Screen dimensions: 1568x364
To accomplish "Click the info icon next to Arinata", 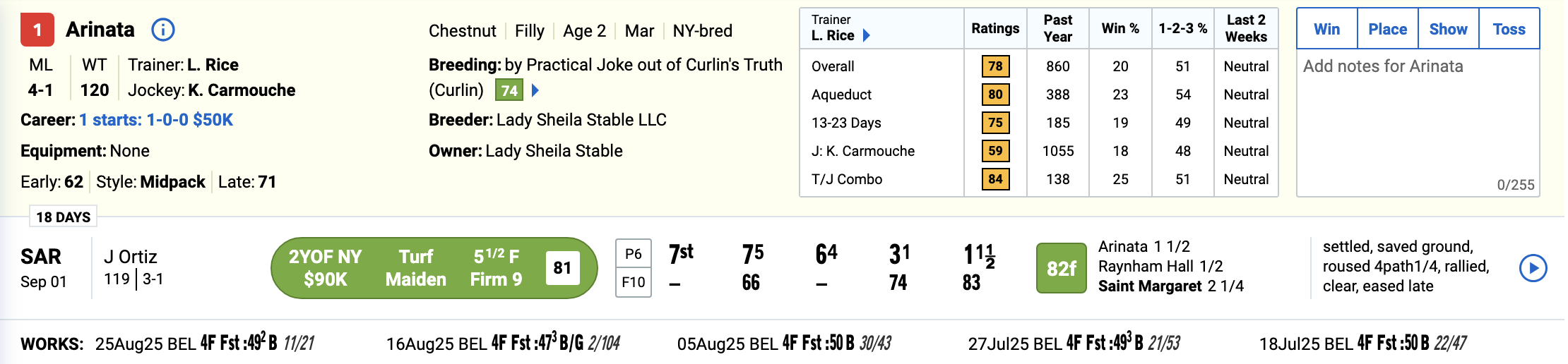I will 163,30.
